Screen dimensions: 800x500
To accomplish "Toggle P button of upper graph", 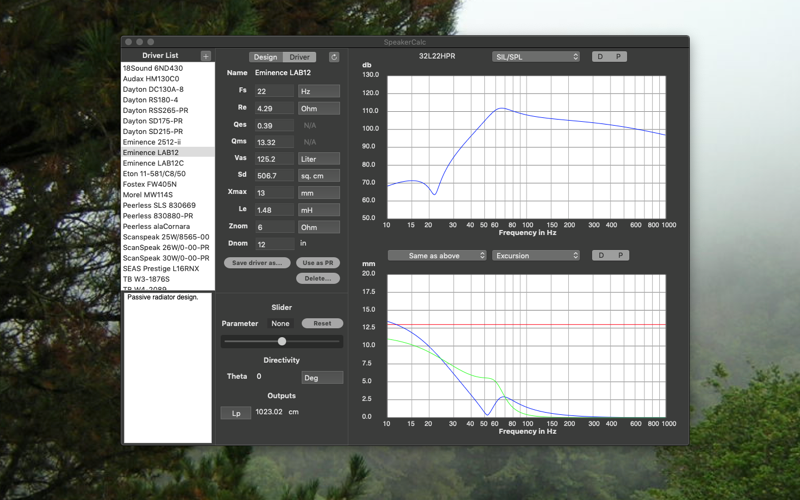I will coord(618,57).
